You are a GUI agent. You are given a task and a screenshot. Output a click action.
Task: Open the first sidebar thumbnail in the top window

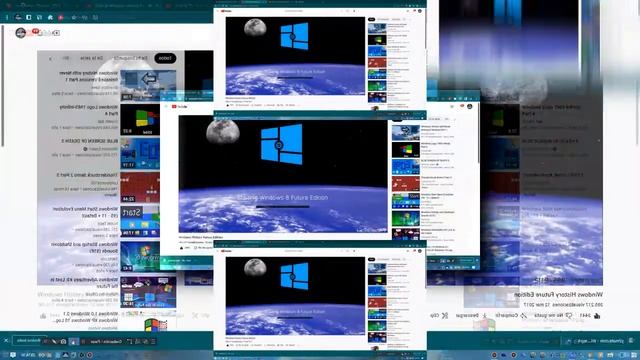(x=377, y=28)
